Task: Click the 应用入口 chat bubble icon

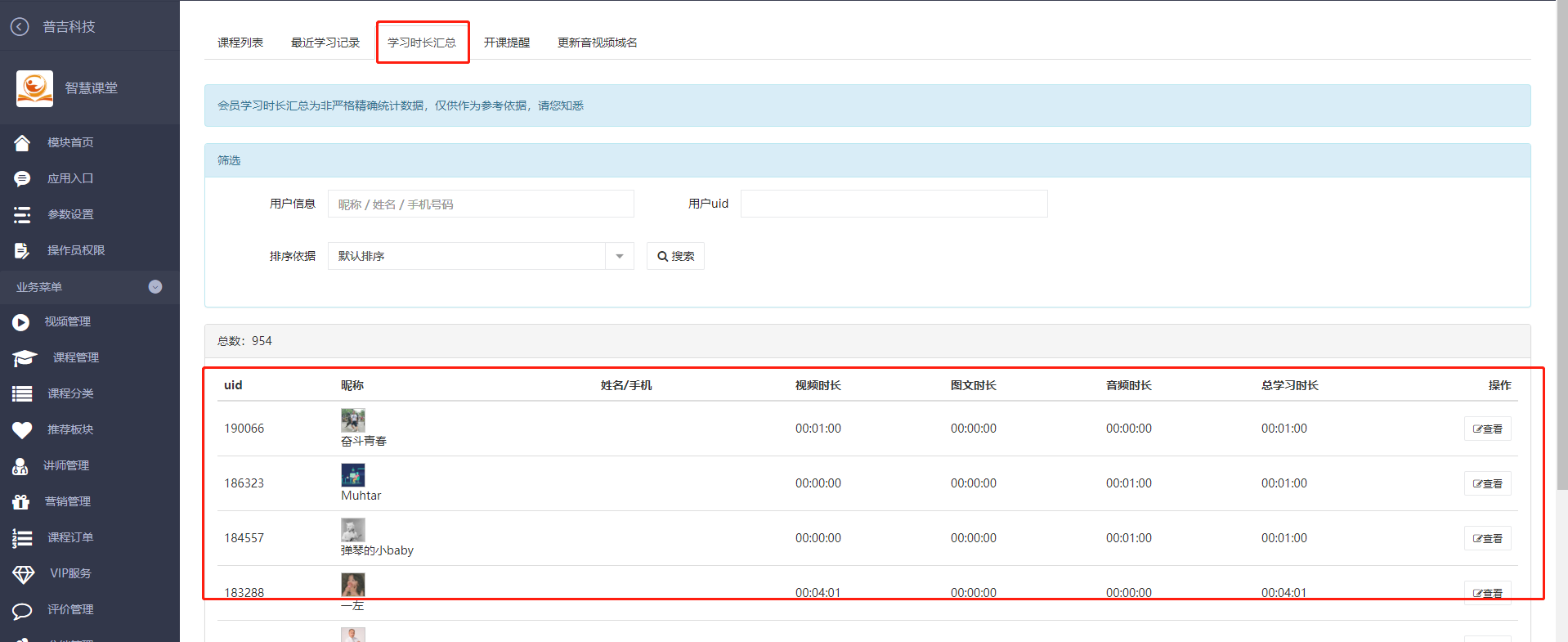Action: tap(22, 179)
